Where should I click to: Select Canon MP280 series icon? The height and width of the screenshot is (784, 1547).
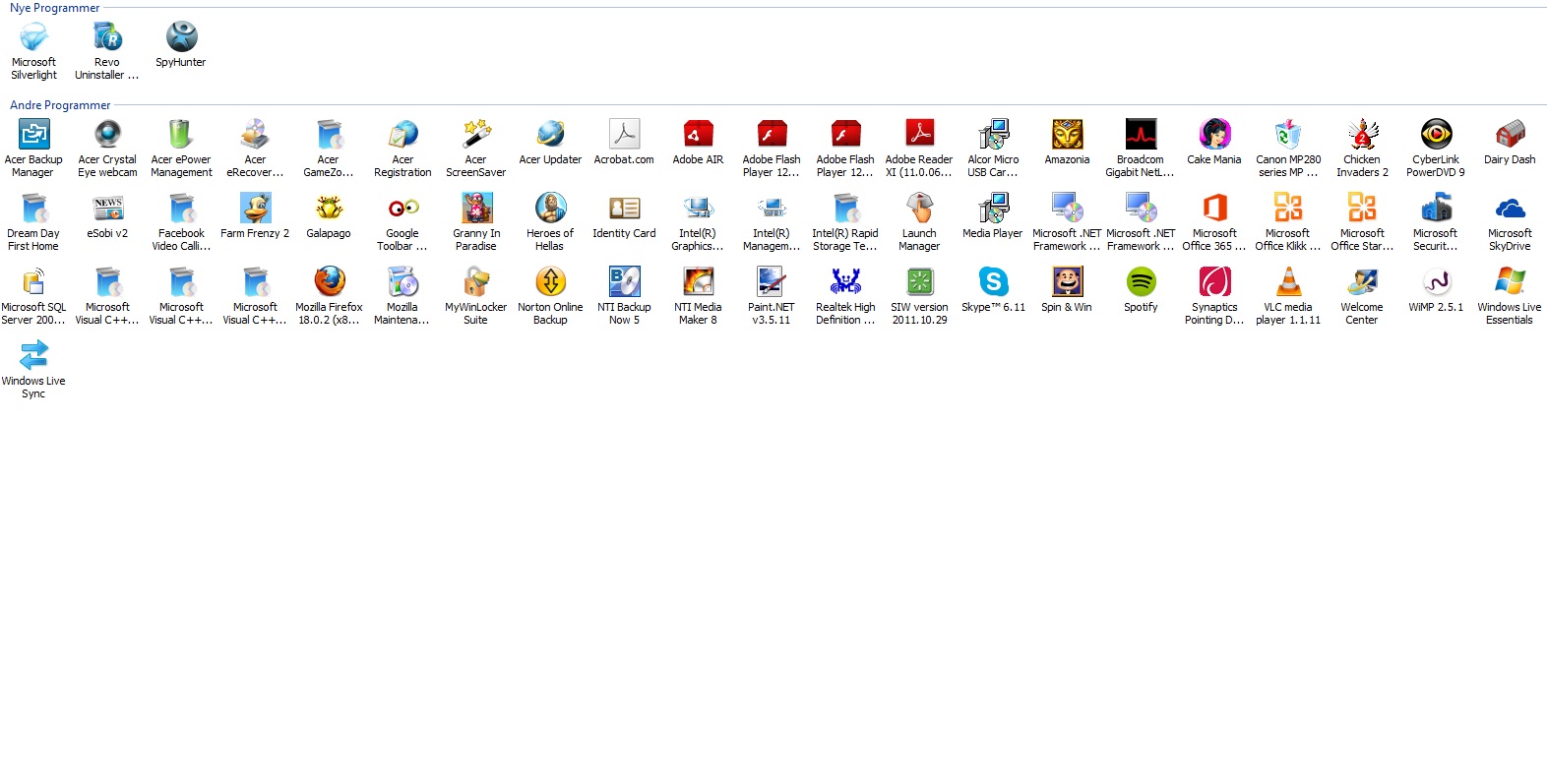point(1288,134)
